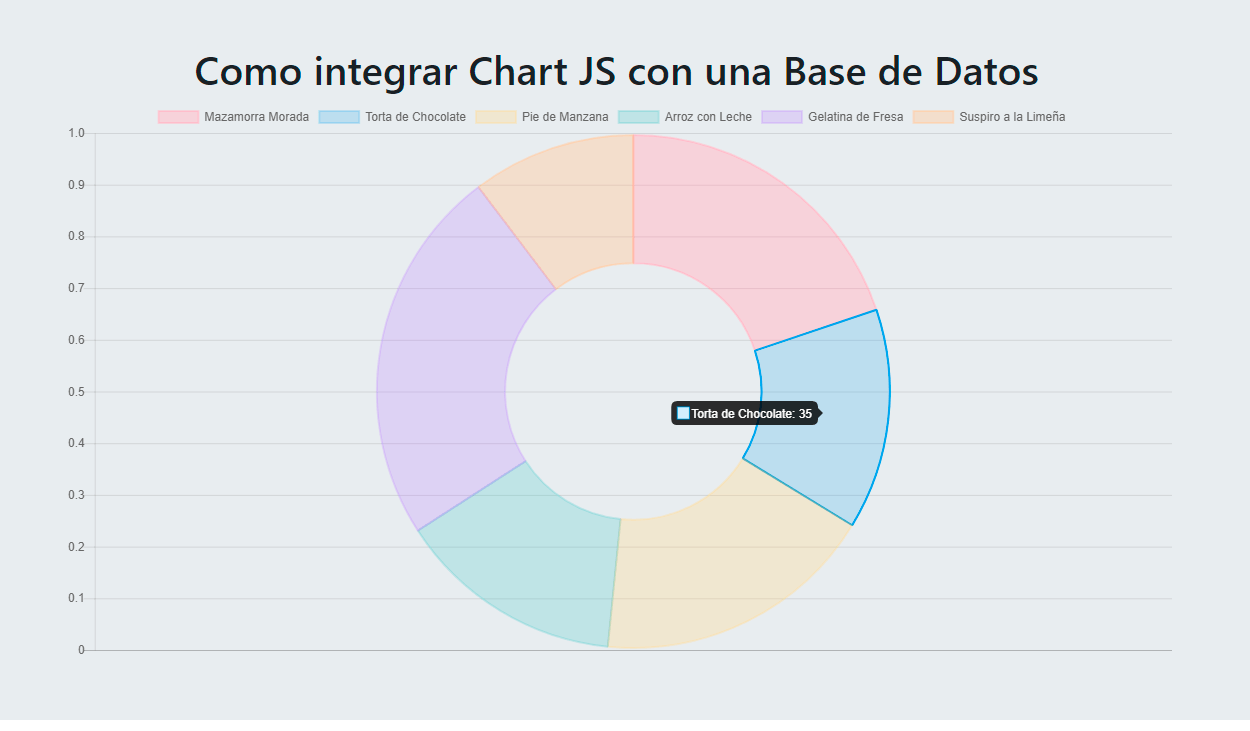Click the page title heading text
Screen dimensions: 1250x731
(x=616, y=72)
